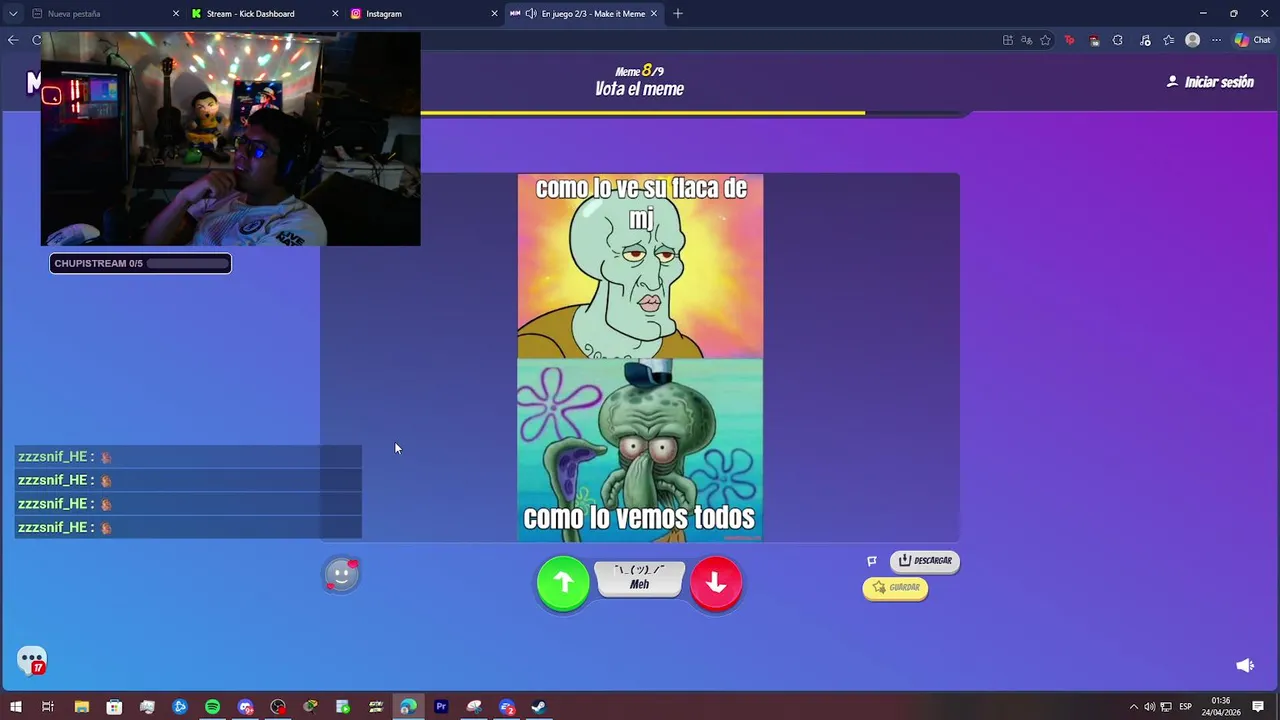
Task: Click the translate page icon
Action: (x=1027, y=40)
